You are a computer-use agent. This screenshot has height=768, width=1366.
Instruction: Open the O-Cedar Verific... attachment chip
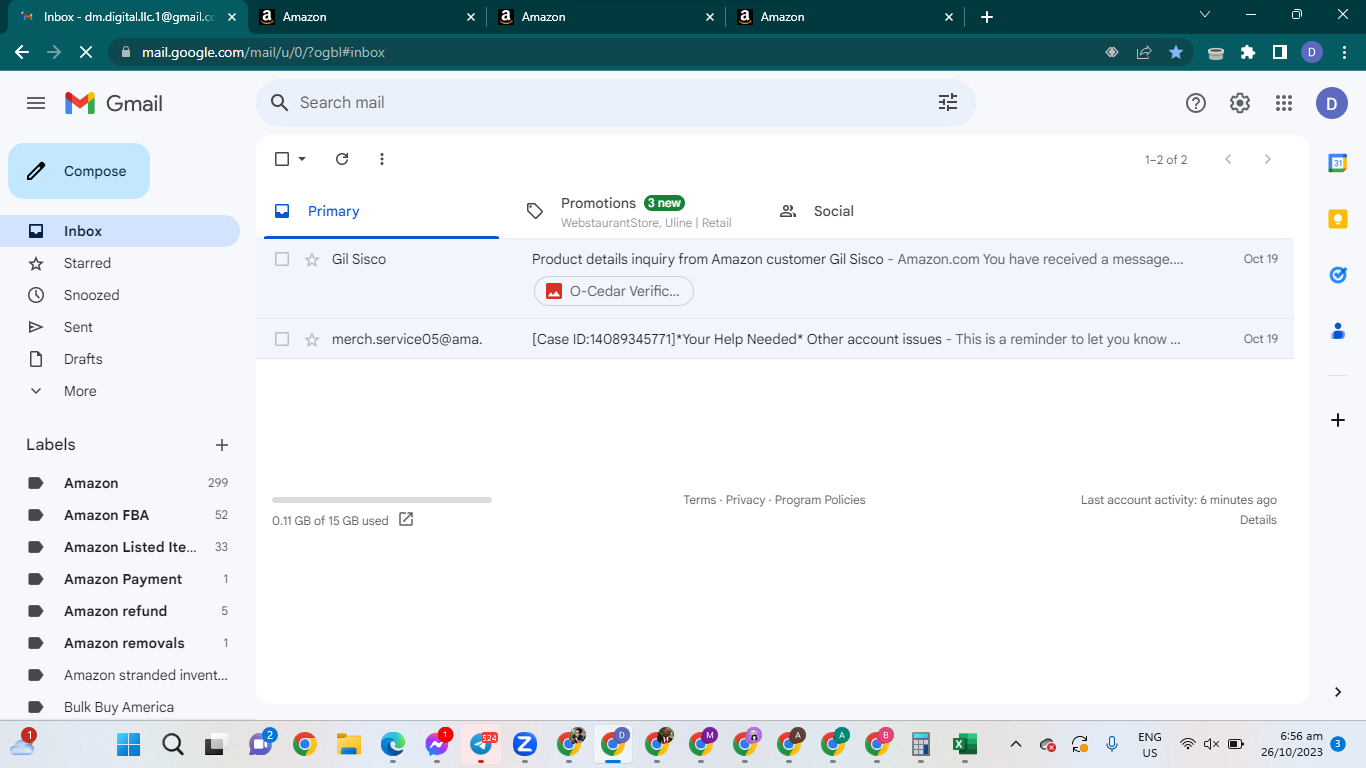614,291
